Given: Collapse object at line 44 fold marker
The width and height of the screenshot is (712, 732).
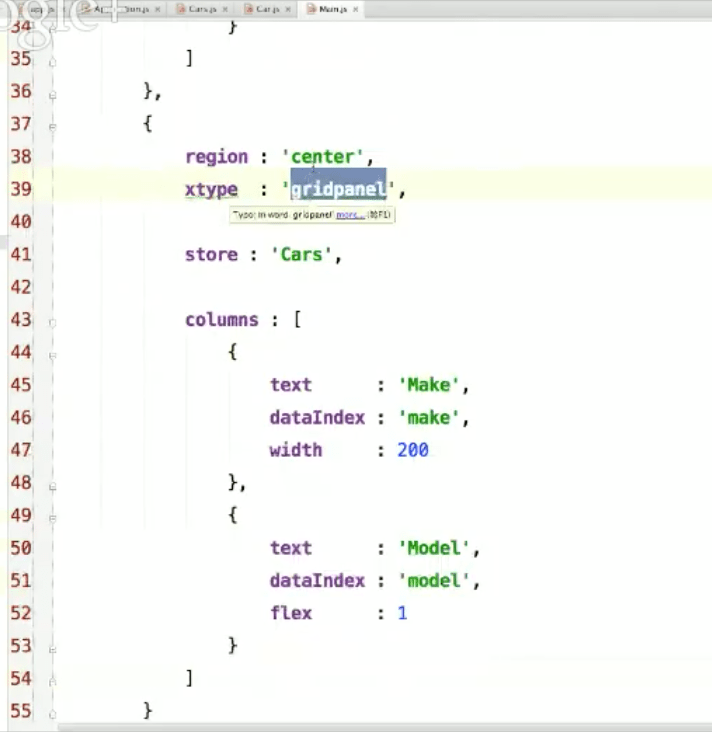Looking at the screenshot, I should 52,355.
